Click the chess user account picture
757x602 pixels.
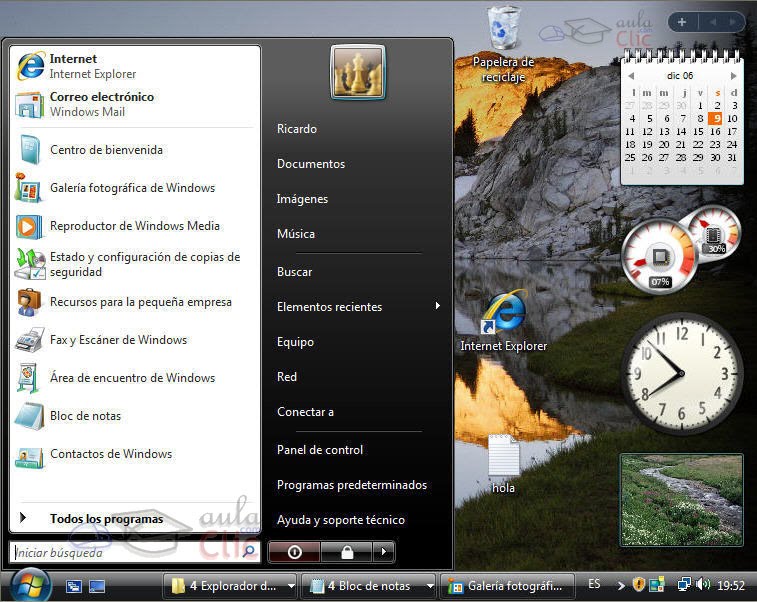358,72
